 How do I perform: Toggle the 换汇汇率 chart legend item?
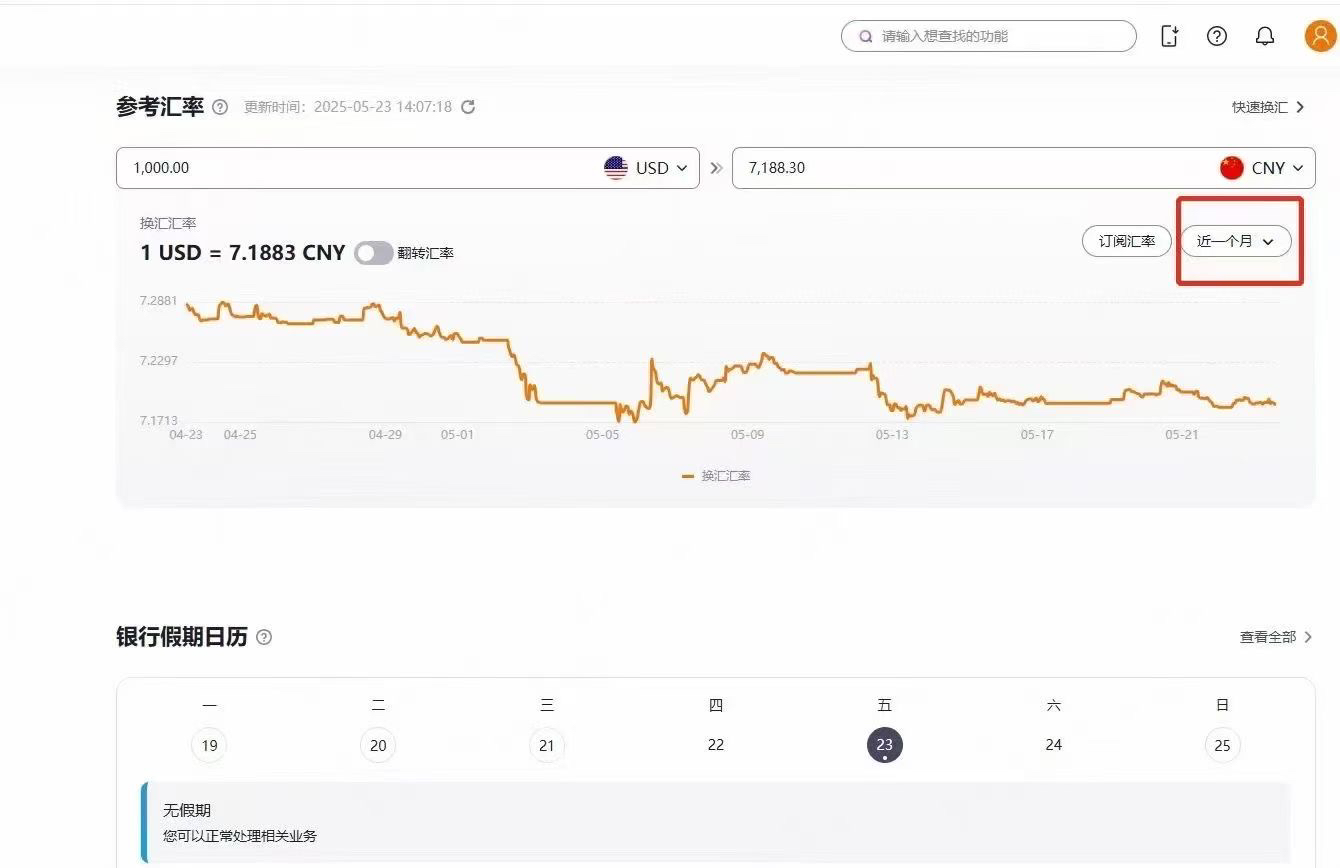(716, 476)
